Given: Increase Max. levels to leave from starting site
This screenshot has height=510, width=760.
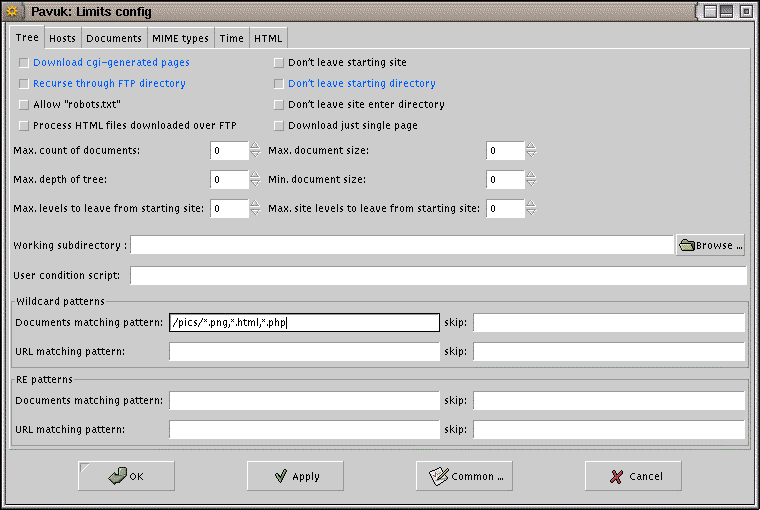Looking at the screenshot, I should tap(255, 204).
